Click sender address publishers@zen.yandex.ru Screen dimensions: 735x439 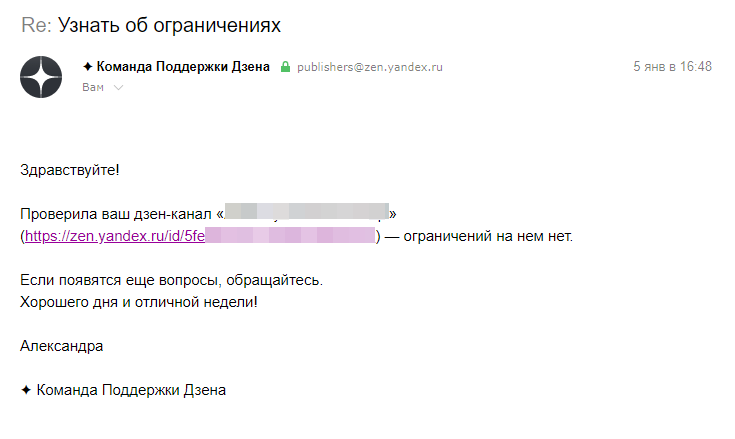pyautogui.click(x=369, y=67)
